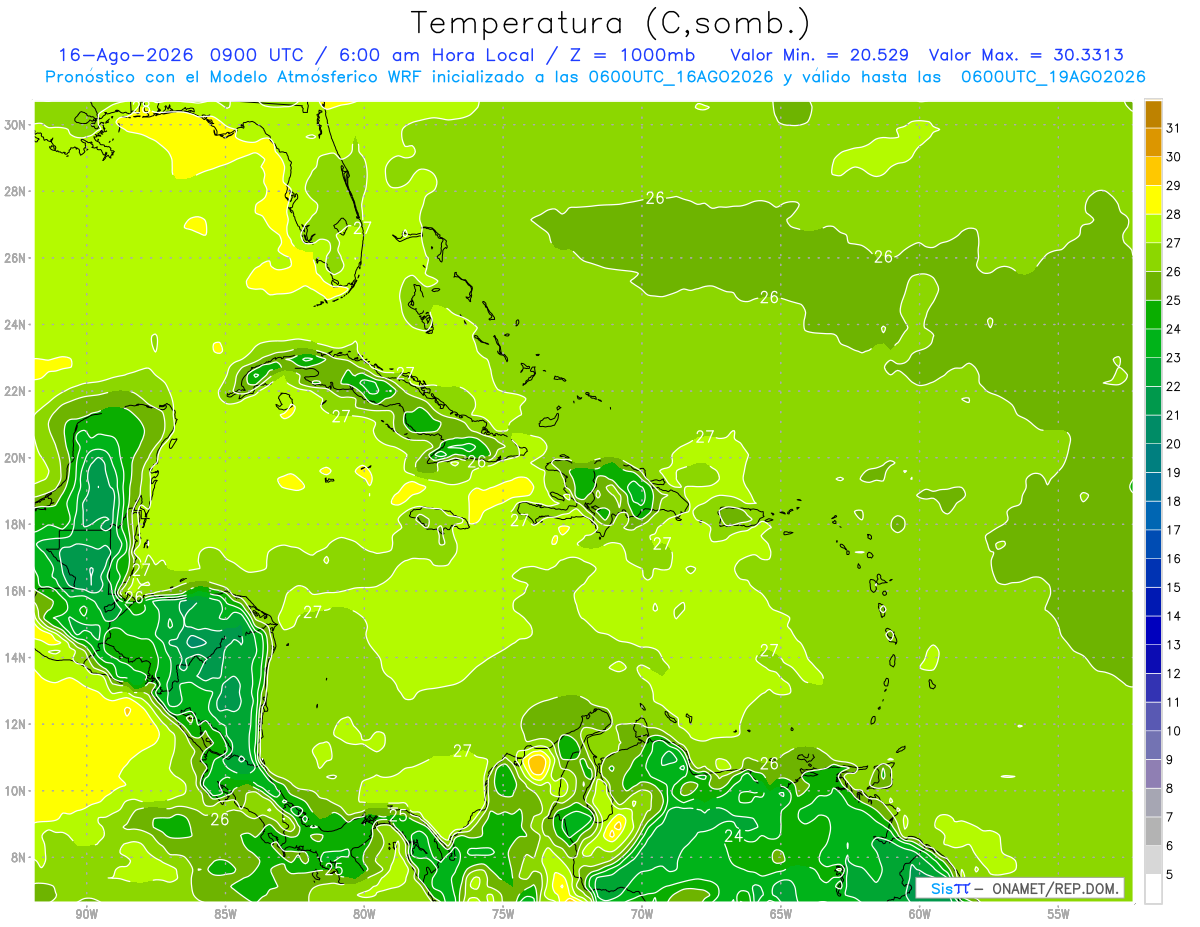Click the map title "Temperatura (C,somb.)"
1200x927 pixels.
tap(611, 23)
